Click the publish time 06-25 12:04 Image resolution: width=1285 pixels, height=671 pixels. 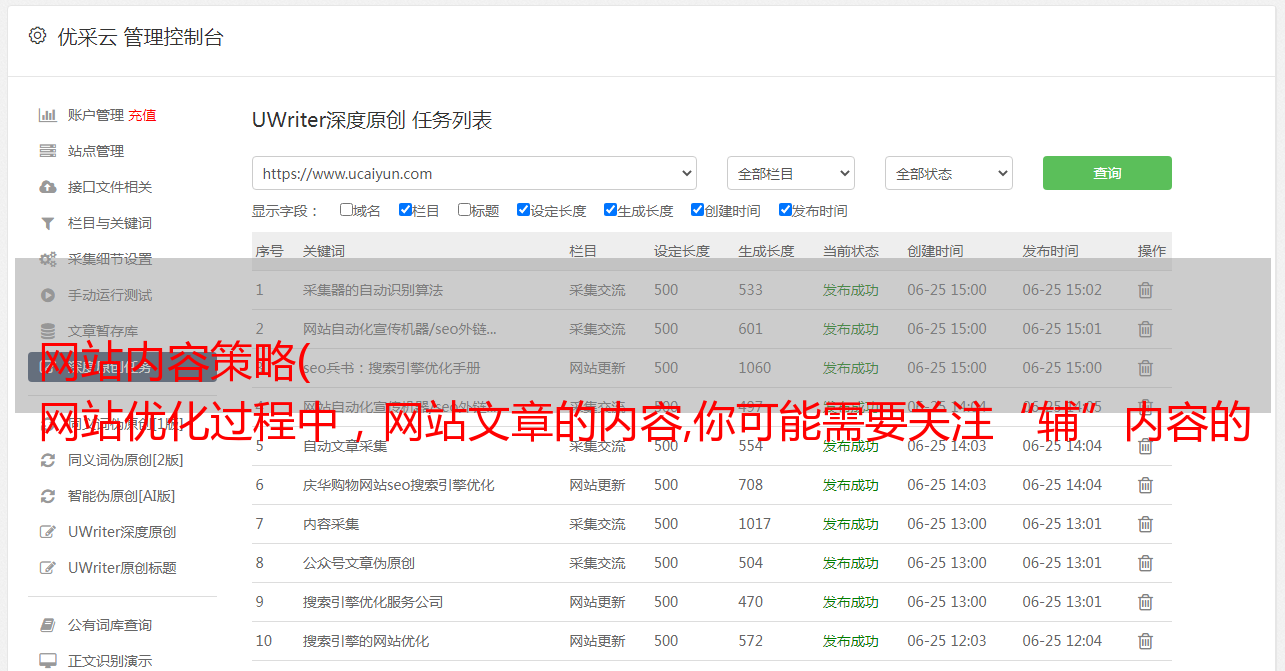point(1062,641)
